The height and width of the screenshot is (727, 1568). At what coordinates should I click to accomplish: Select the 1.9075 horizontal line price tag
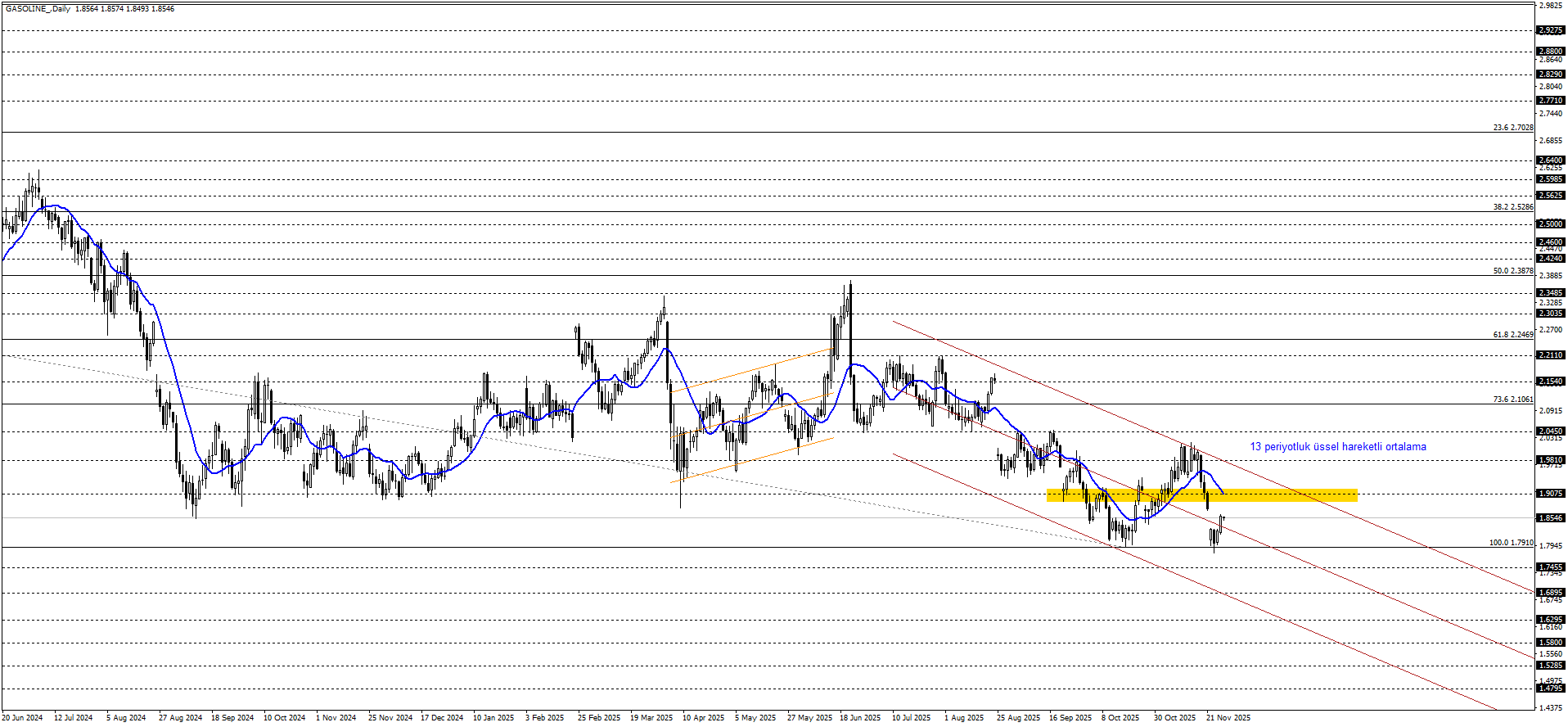(x=1551, y=494)
